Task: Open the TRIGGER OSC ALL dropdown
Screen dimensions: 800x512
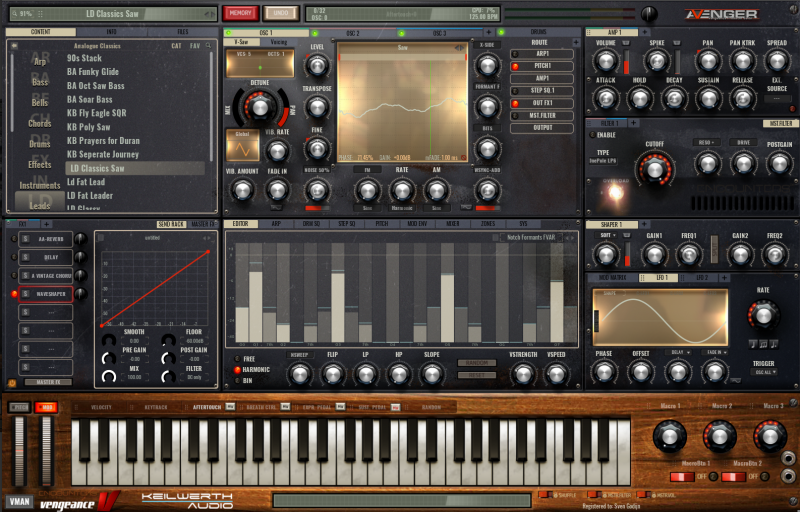Action: 764,372
